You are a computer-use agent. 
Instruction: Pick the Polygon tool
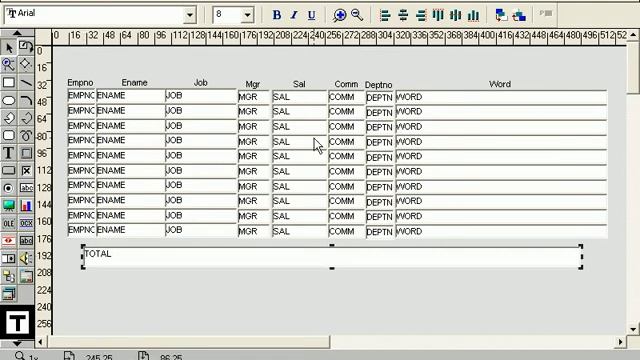click(x=9, y=118)
